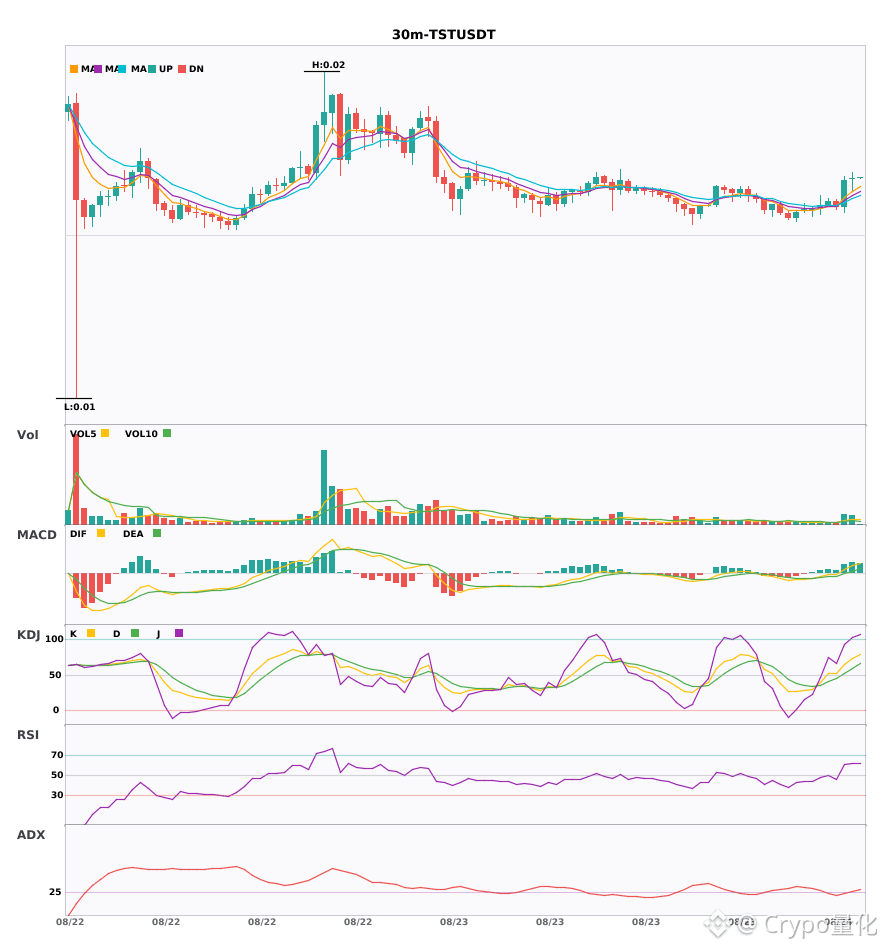Click the UP legend text
Viewport: 885px width, 950px height.
click(x=166, y=69)
